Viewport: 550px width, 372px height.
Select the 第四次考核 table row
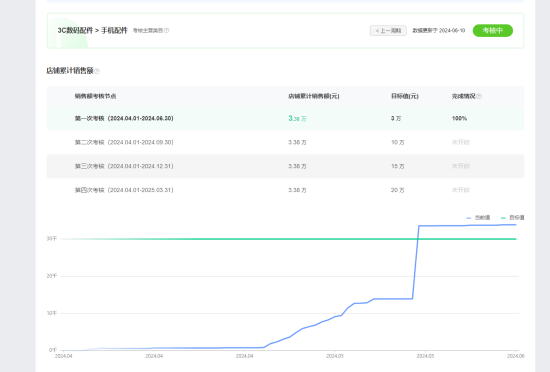click(285, 190)
